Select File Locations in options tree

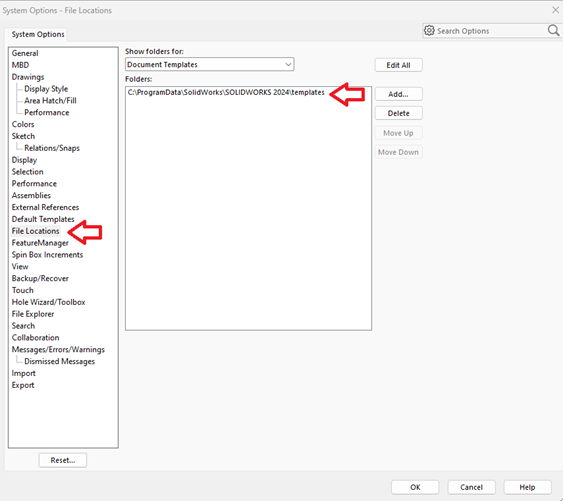click(x=35, y=231)
